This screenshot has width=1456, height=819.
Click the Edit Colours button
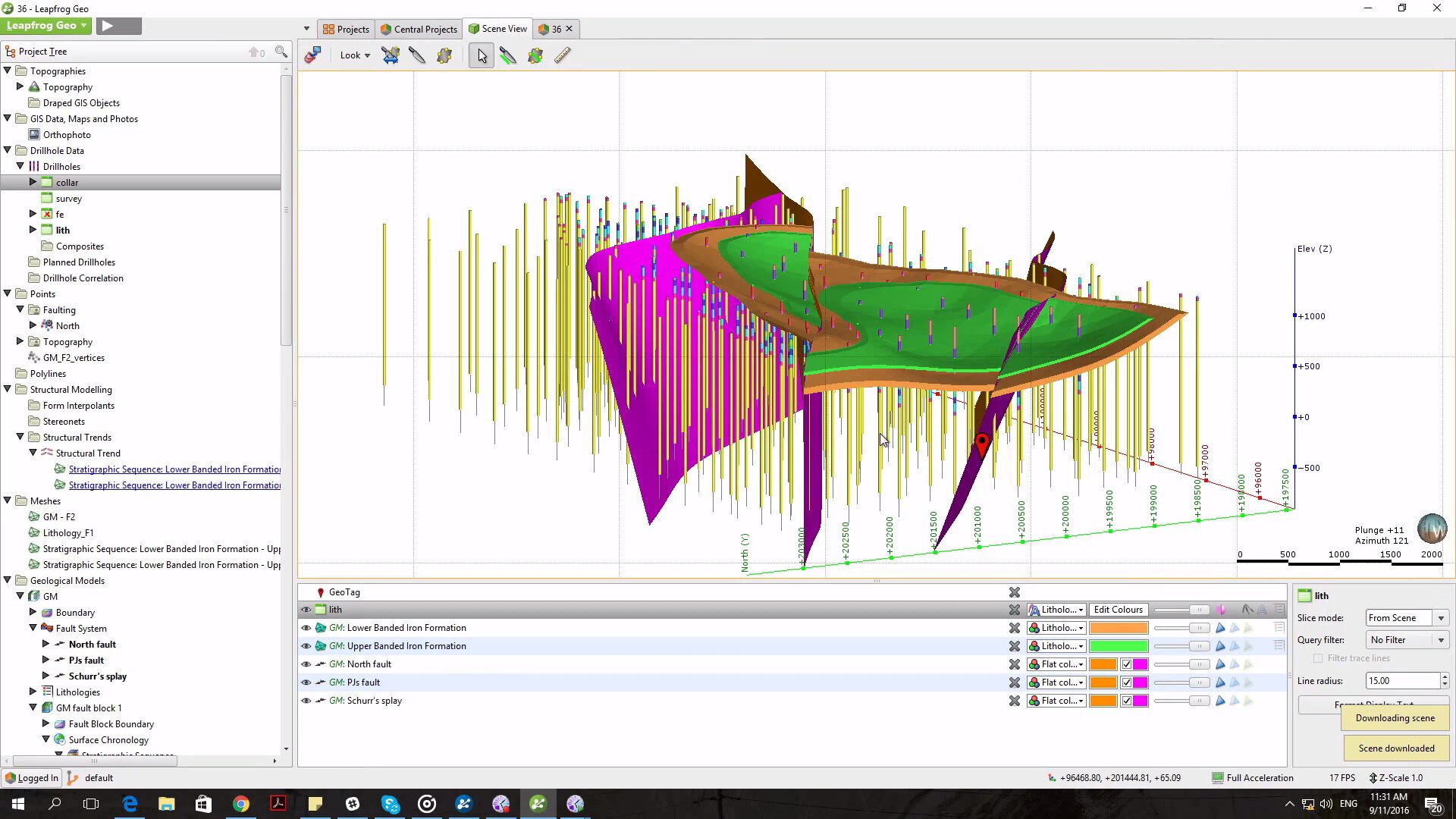tap(1118, 610)
